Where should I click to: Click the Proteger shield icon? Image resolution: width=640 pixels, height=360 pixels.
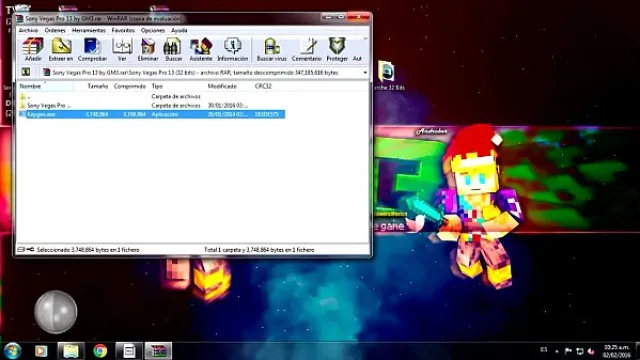click(x=337, y=49)
